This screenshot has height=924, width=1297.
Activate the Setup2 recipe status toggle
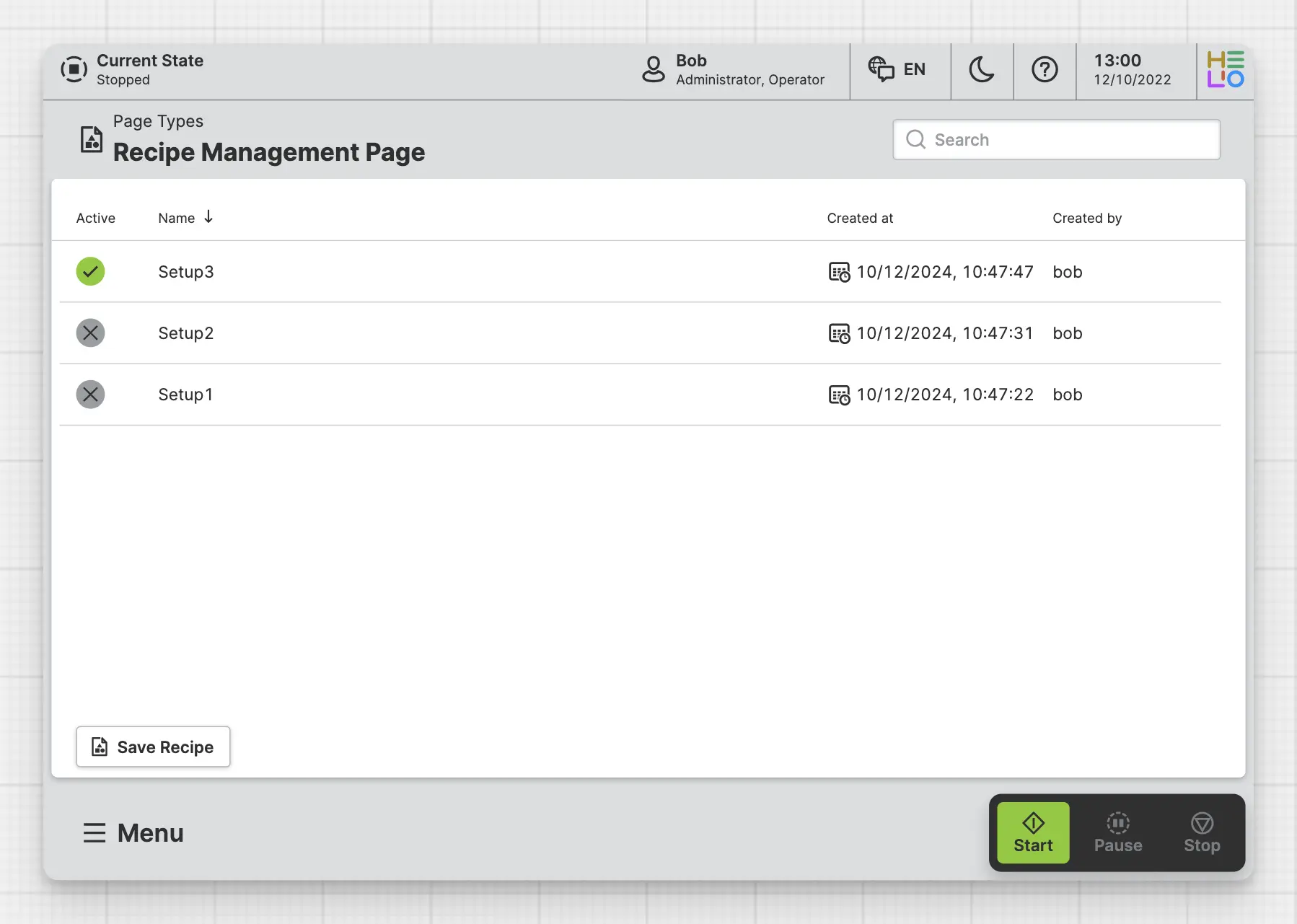tap(91, 333)
